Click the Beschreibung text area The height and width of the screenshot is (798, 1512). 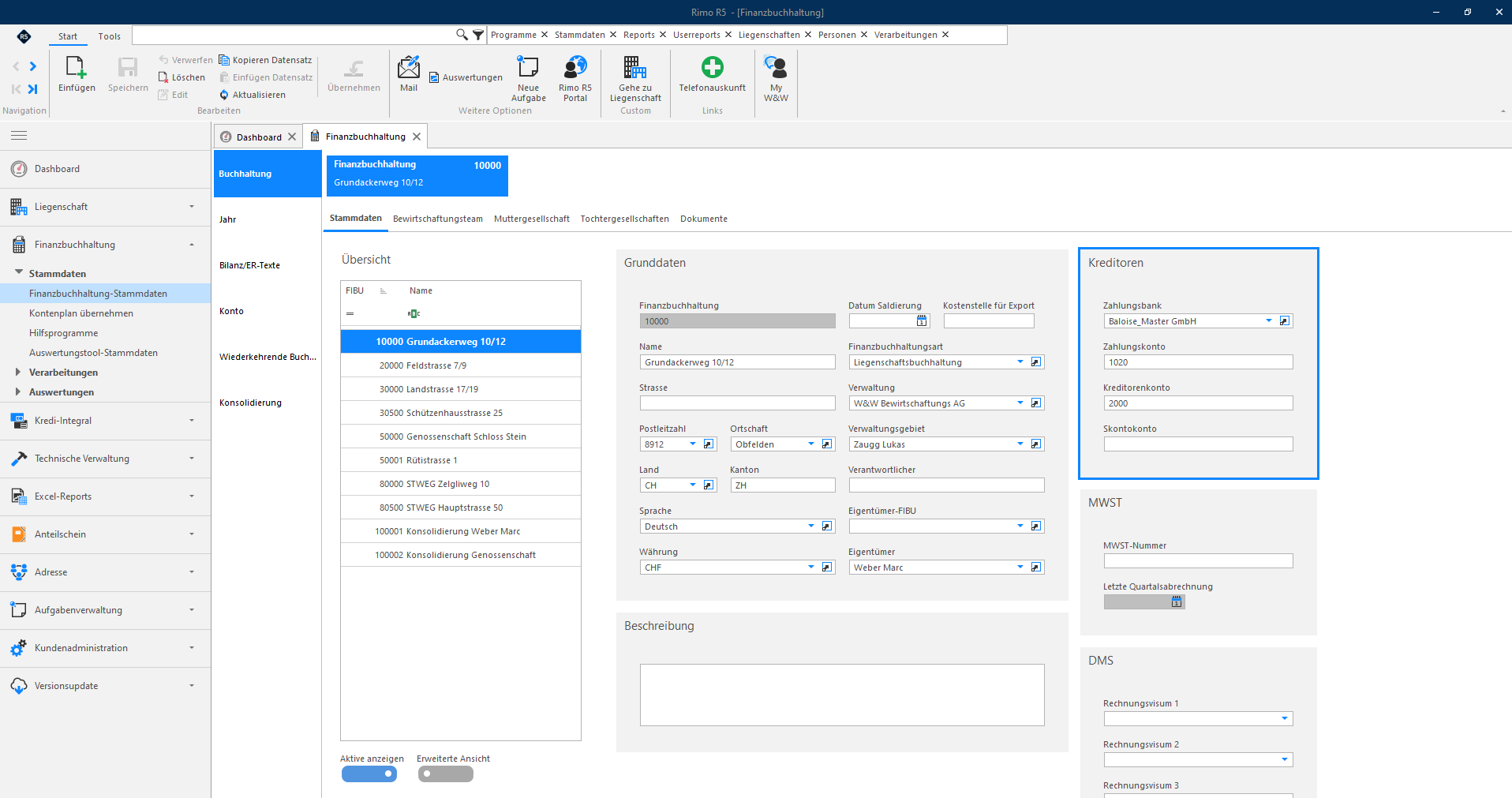pos(842,695)
